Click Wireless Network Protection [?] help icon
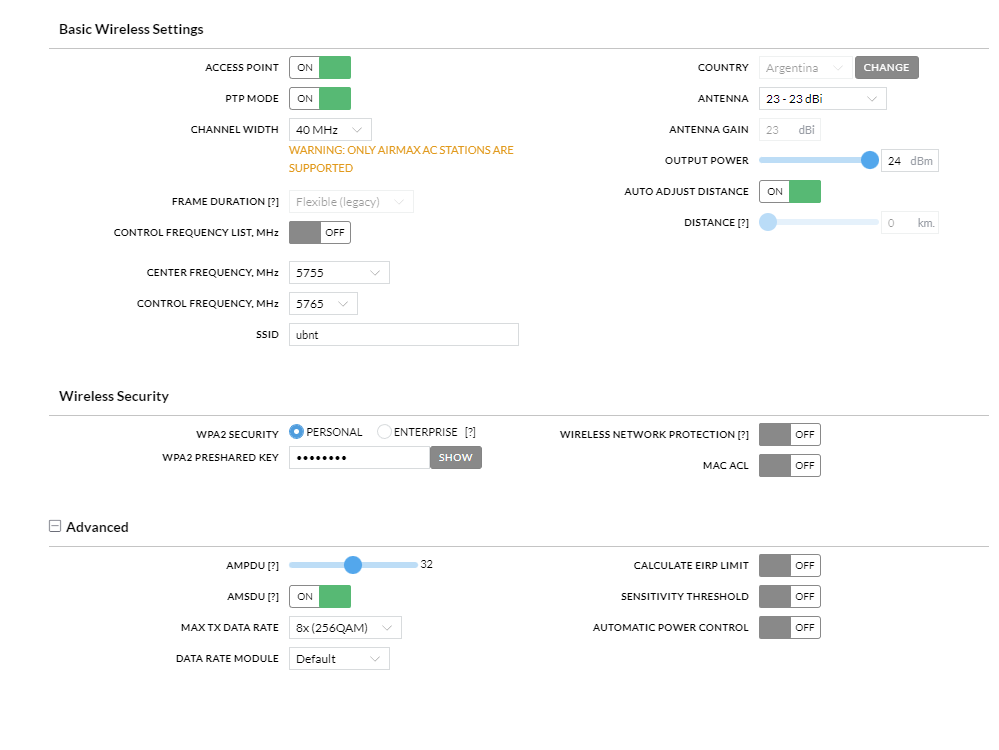The image size is (999, 750). coord(742,435)
